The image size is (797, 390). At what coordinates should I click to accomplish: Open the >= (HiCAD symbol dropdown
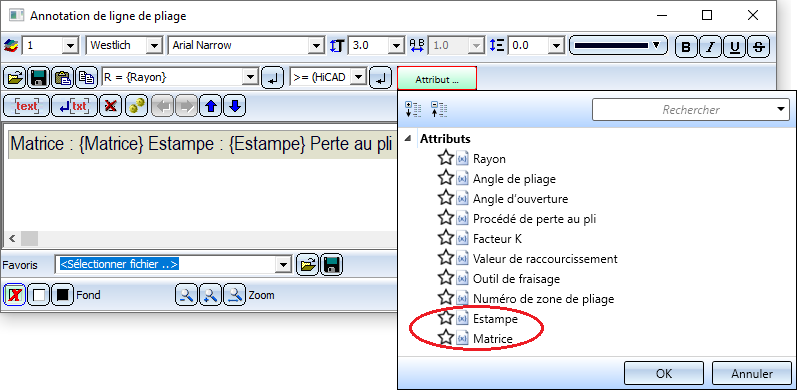[x=359, y=78]
